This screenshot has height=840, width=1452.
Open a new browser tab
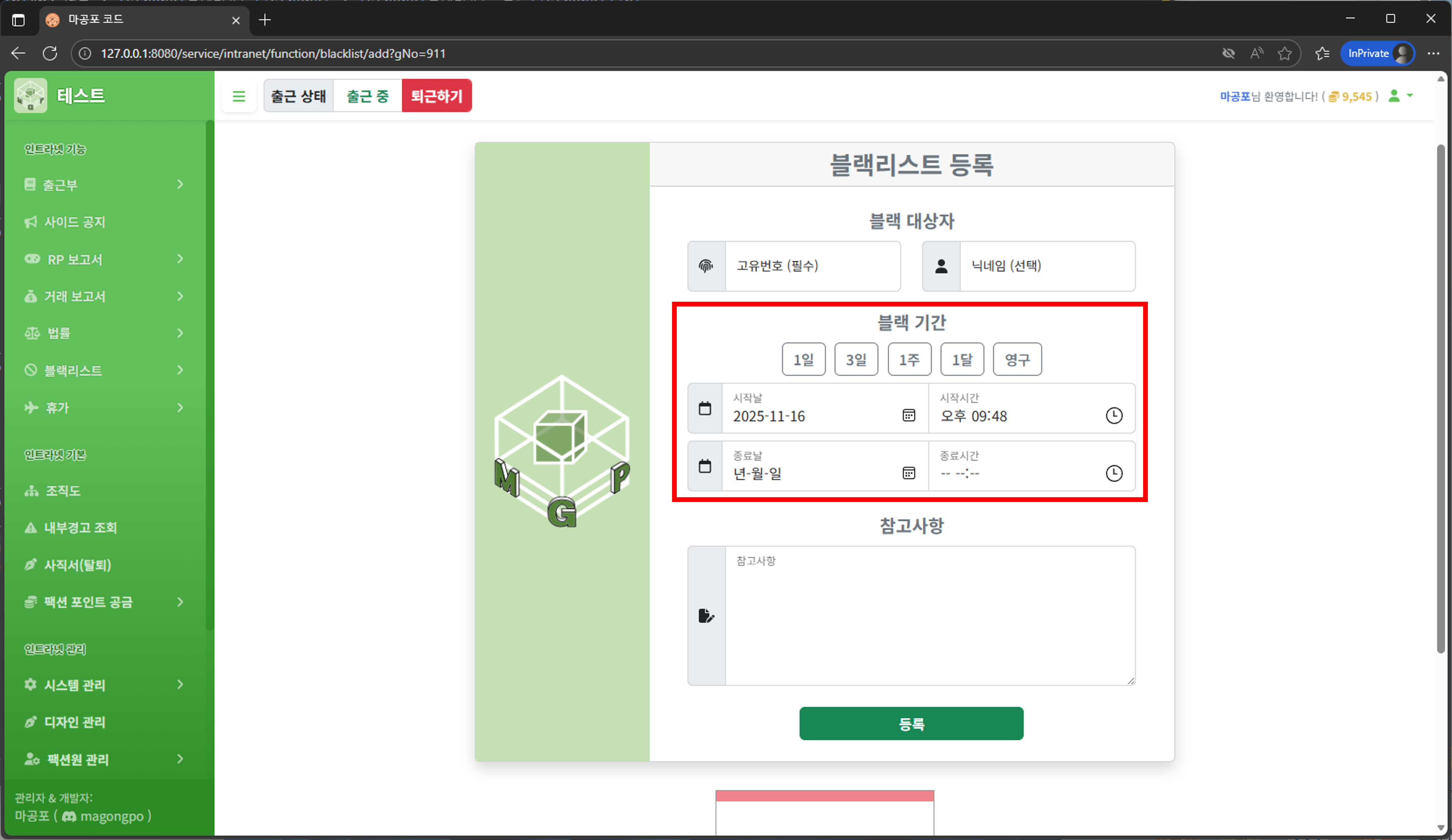(264, 20)
